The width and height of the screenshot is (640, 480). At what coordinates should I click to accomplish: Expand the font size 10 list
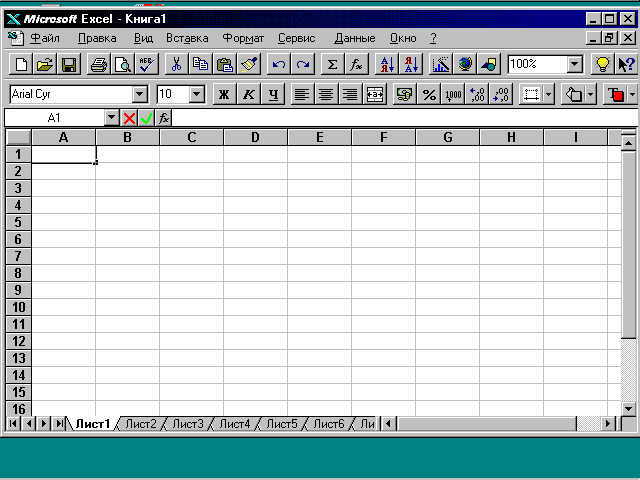coord(197,94)
